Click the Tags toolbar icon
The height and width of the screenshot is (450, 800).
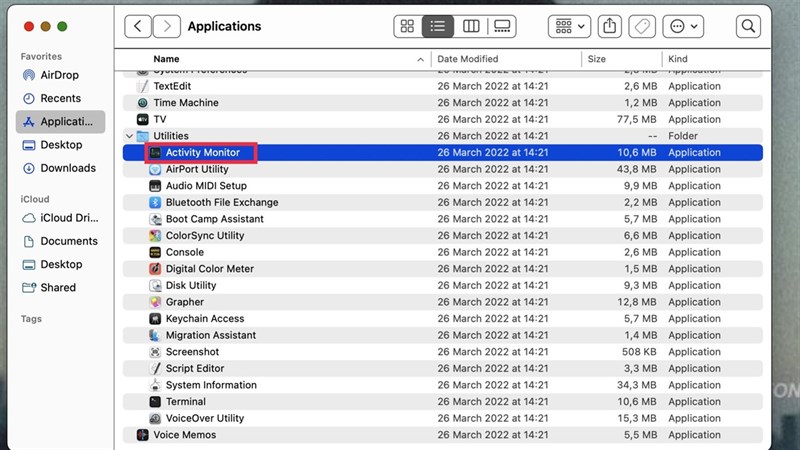click(x=642, y=26)
